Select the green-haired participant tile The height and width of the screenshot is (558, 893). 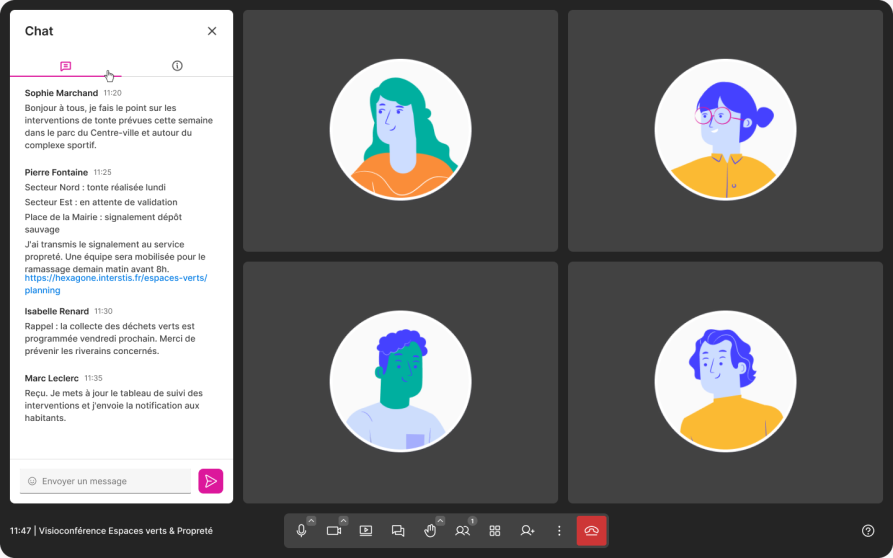(x=400, y=130)
